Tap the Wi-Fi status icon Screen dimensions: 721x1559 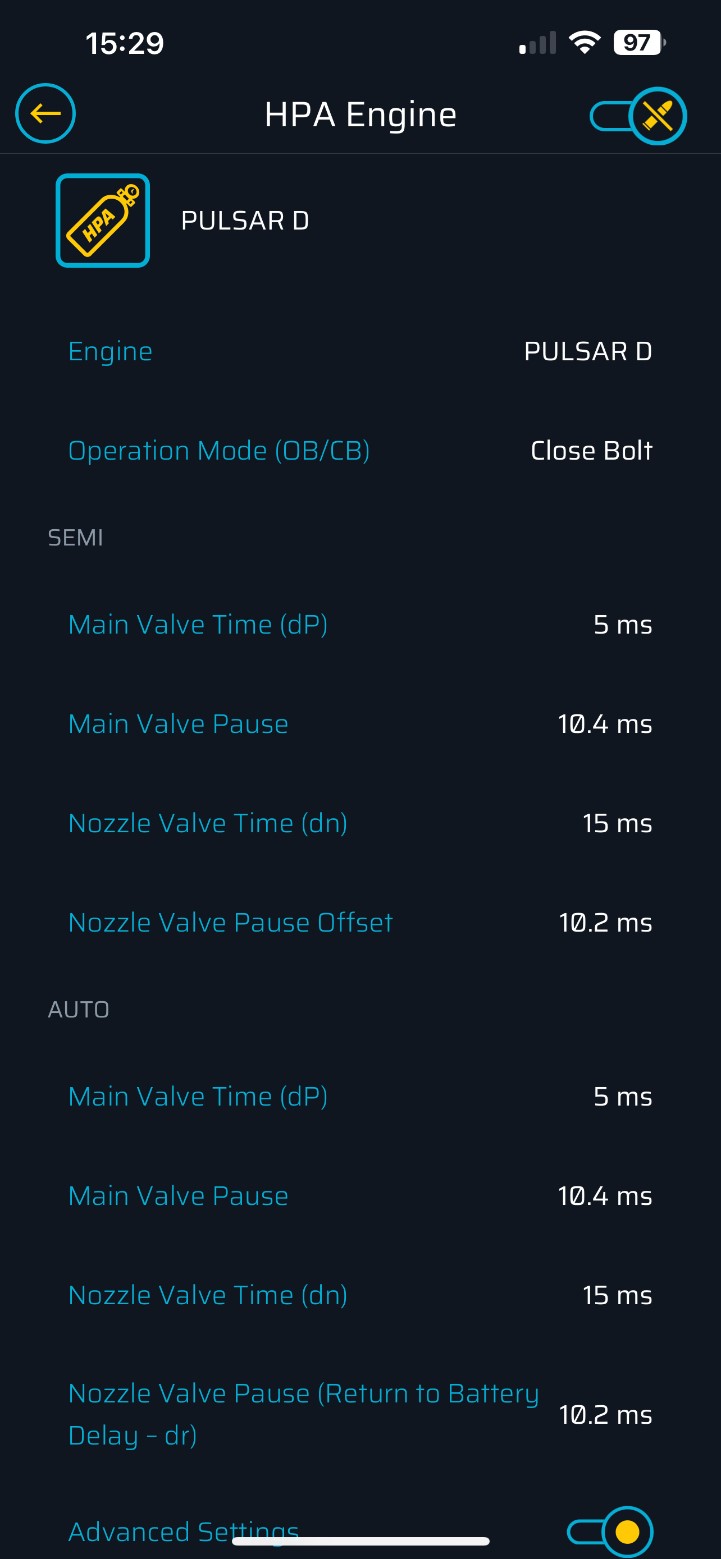pyautogui.click(x=583, y=43)
